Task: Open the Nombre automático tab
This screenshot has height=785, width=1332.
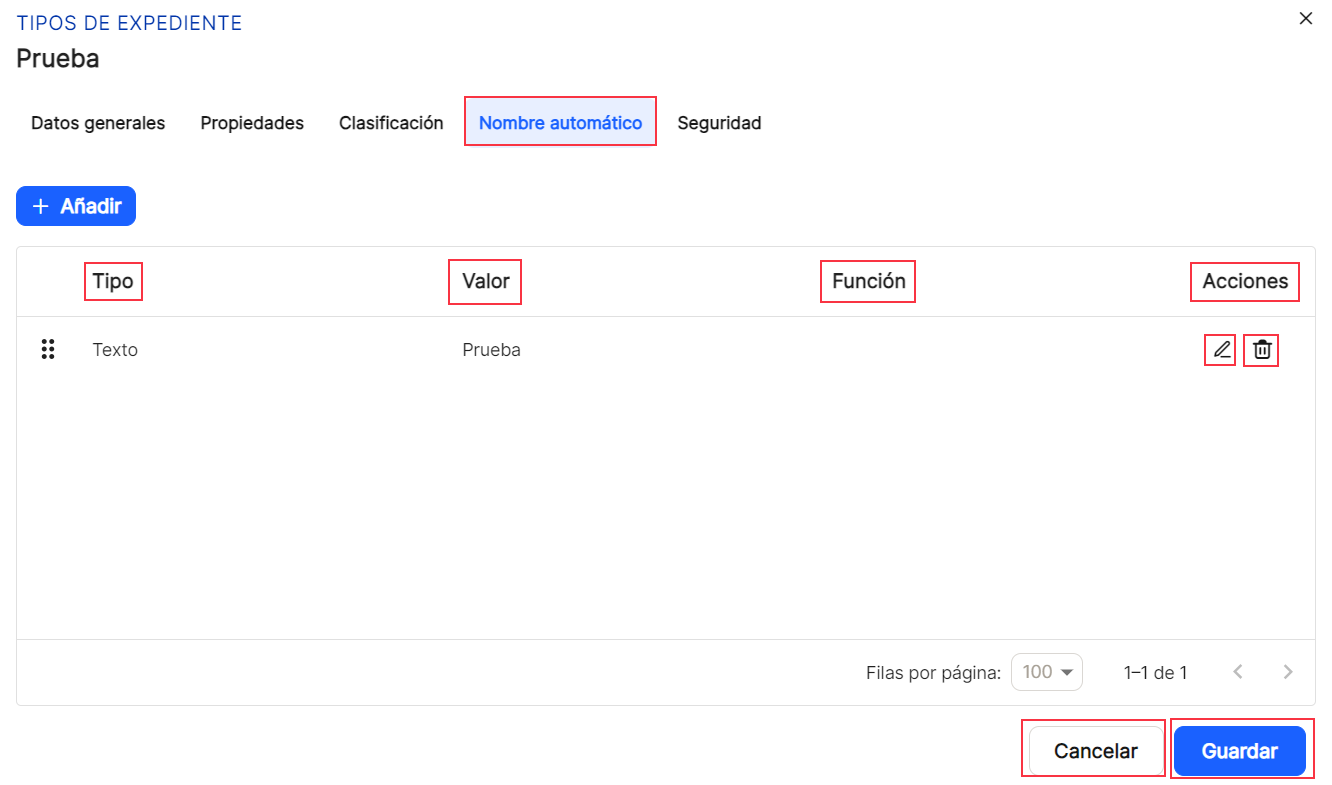Action: click(560, 123)
